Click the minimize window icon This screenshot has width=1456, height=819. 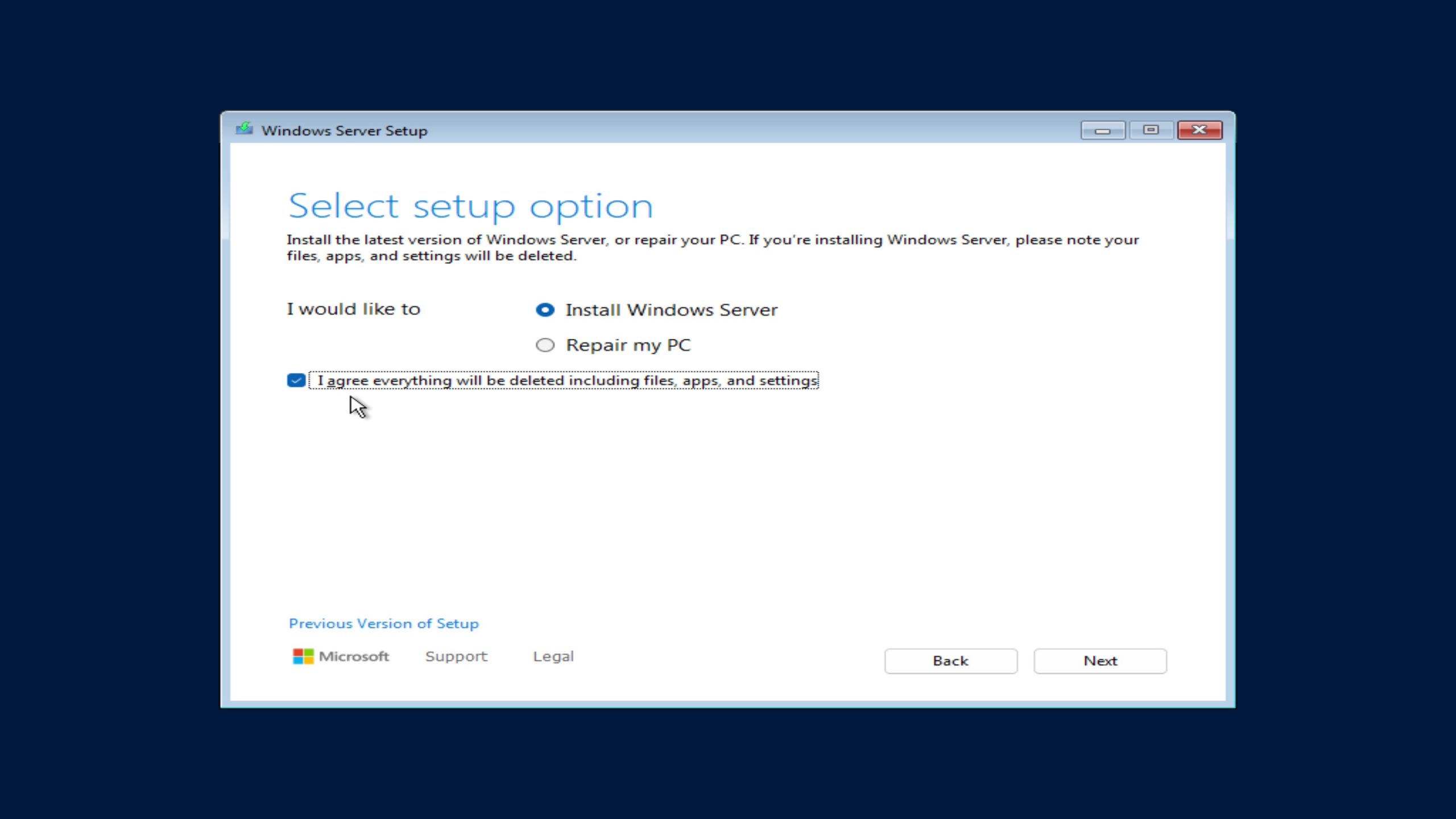pos(1102,130)
